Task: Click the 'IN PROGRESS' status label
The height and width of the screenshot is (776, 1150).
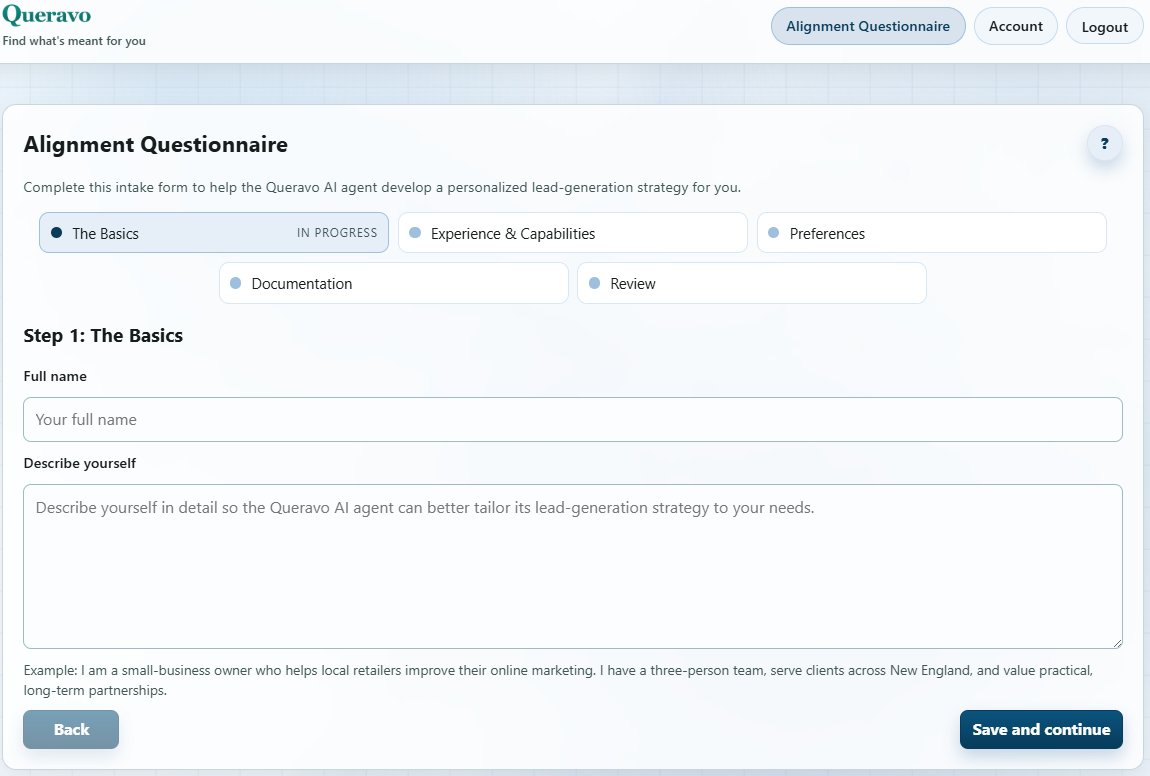Action: (x=337, y=233)
